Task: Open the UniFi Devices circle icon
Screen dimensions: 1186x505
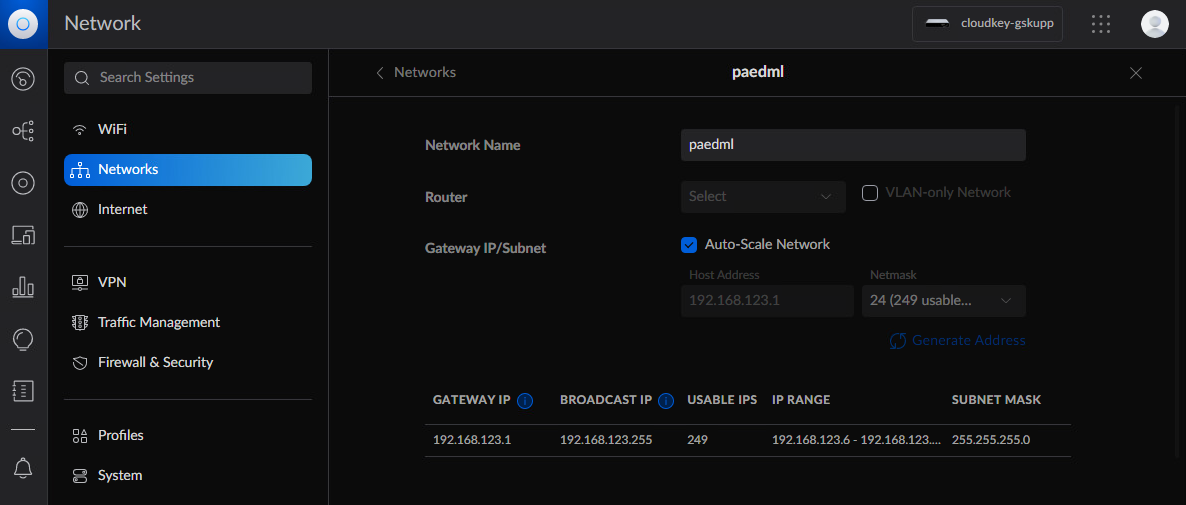Action: [x=23, y=183]
